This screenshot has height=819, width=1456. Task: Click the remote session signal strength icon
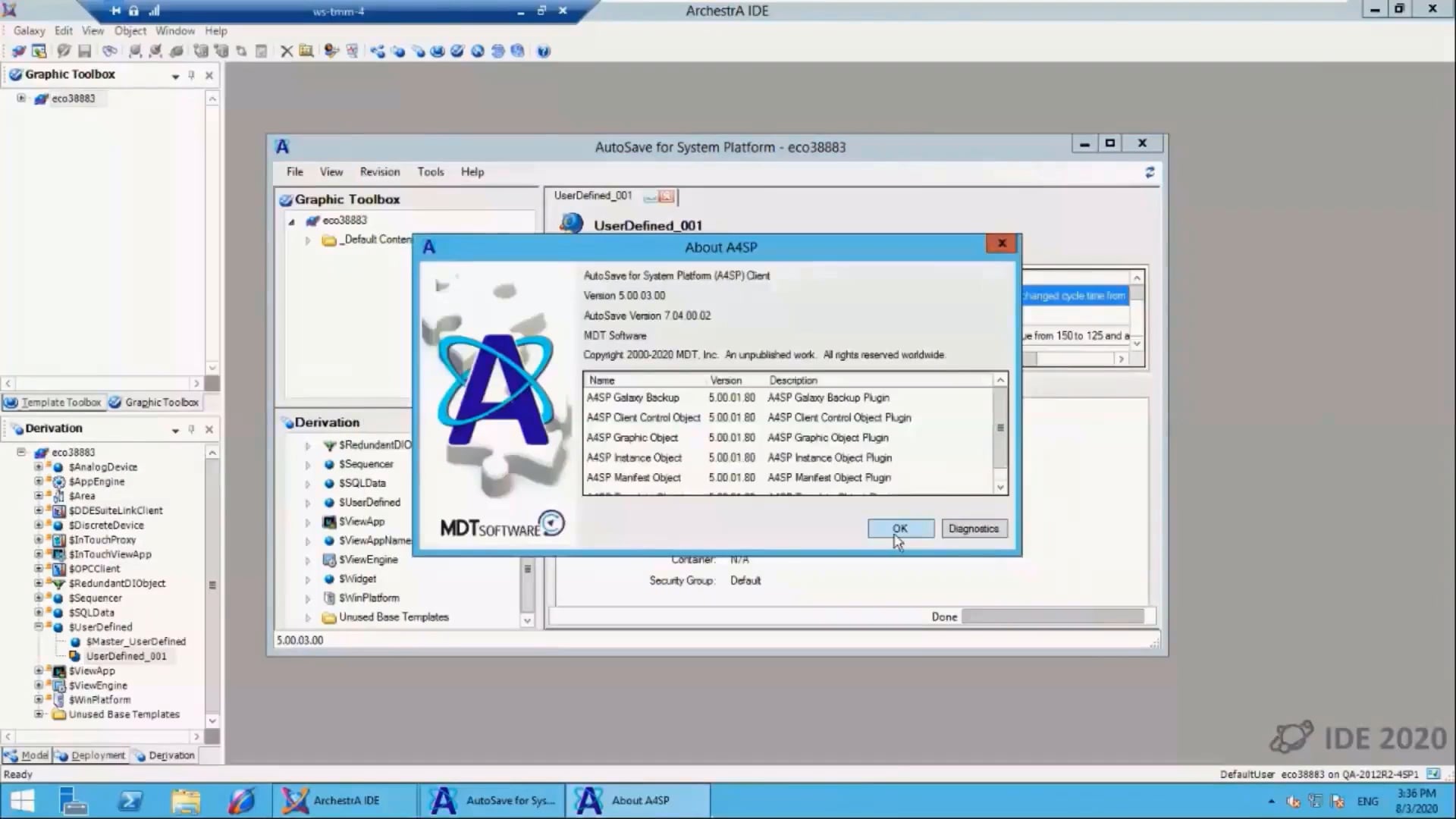(x=155, y=11)
